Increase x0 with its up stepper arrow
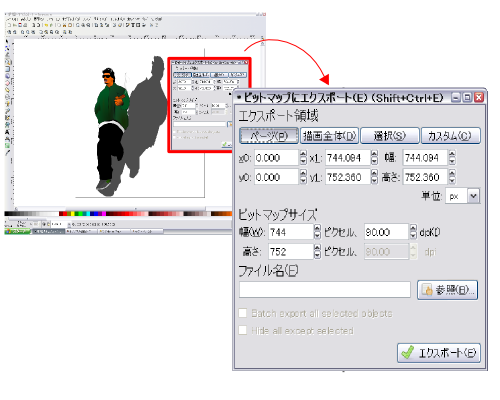Image resolution: width=500 pixels, height=400 pixels. (x=303, y=154)
